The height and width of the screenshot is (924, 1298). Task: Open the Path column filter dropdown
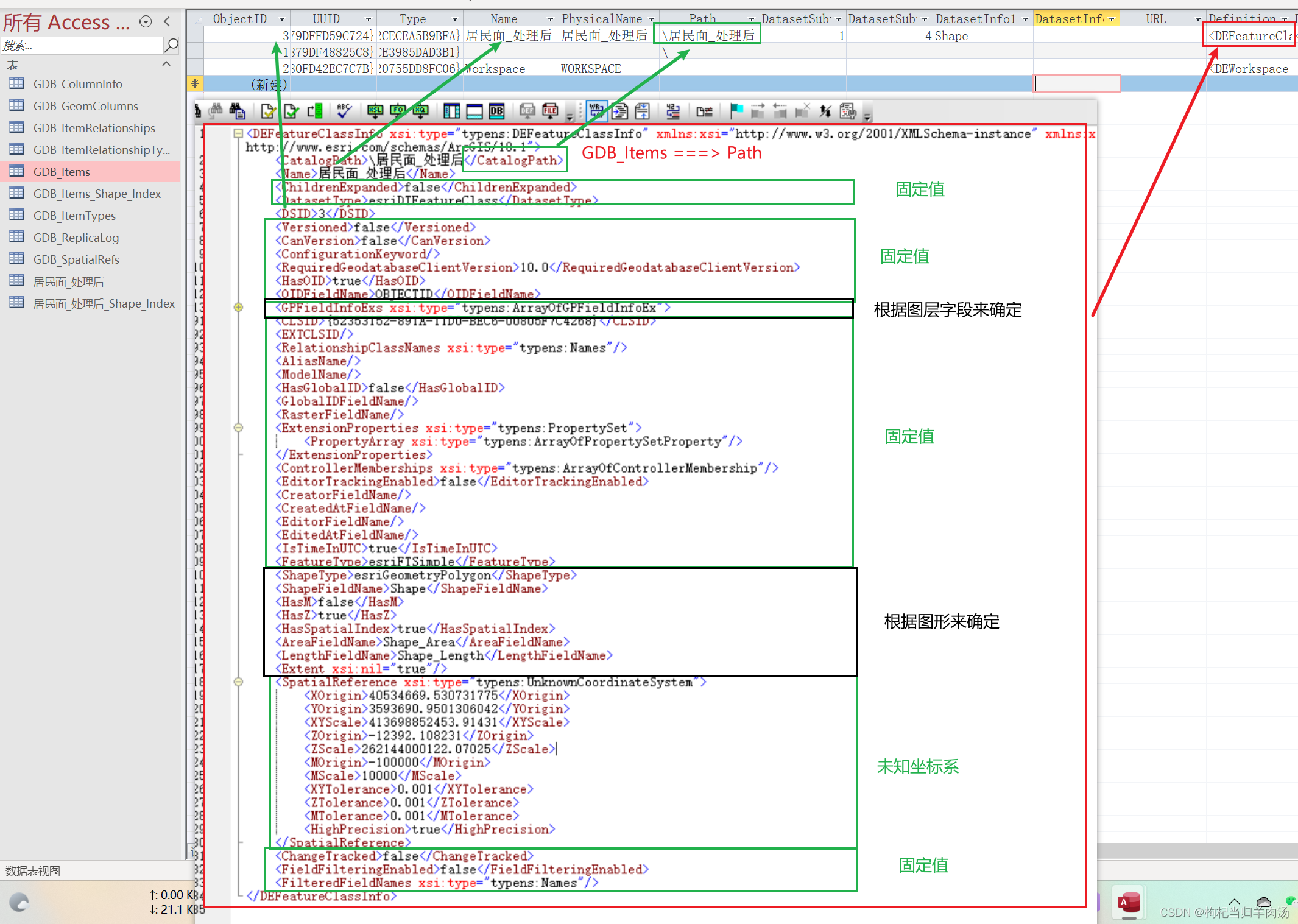pyautogui.click(x=752, y=18)
